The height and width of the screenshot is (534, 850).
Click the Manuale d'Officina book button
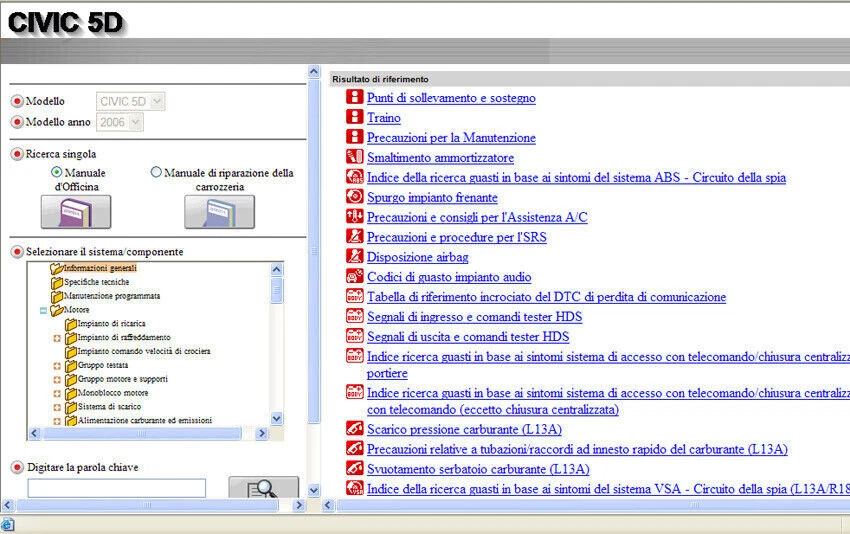(x=76, y=212)
